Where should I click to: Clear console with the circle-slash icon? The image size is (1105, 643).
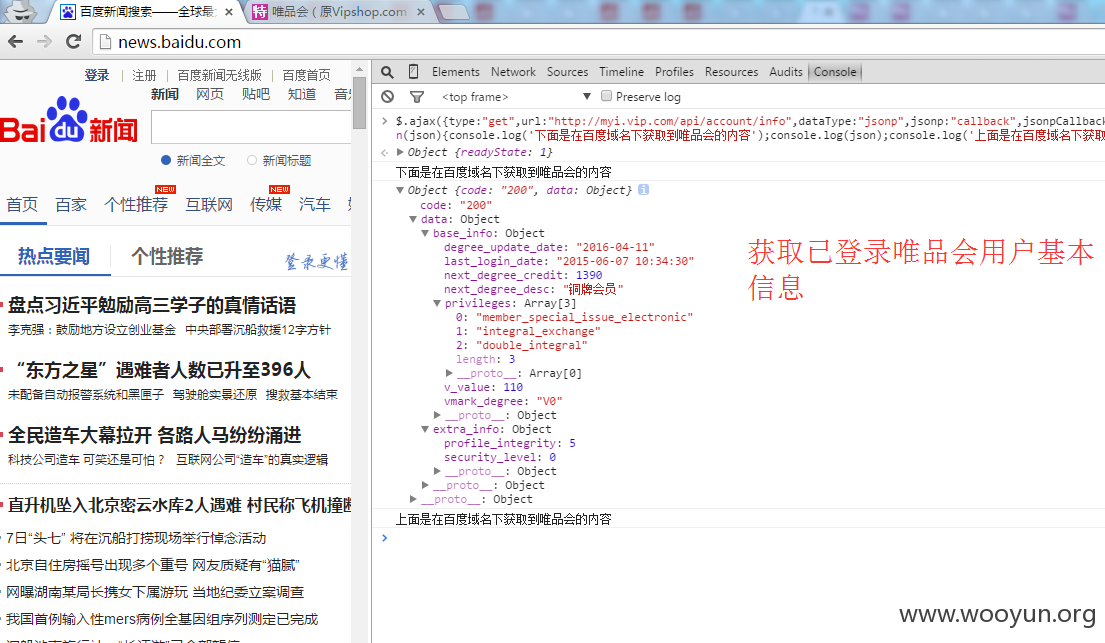tap(388, 97)
